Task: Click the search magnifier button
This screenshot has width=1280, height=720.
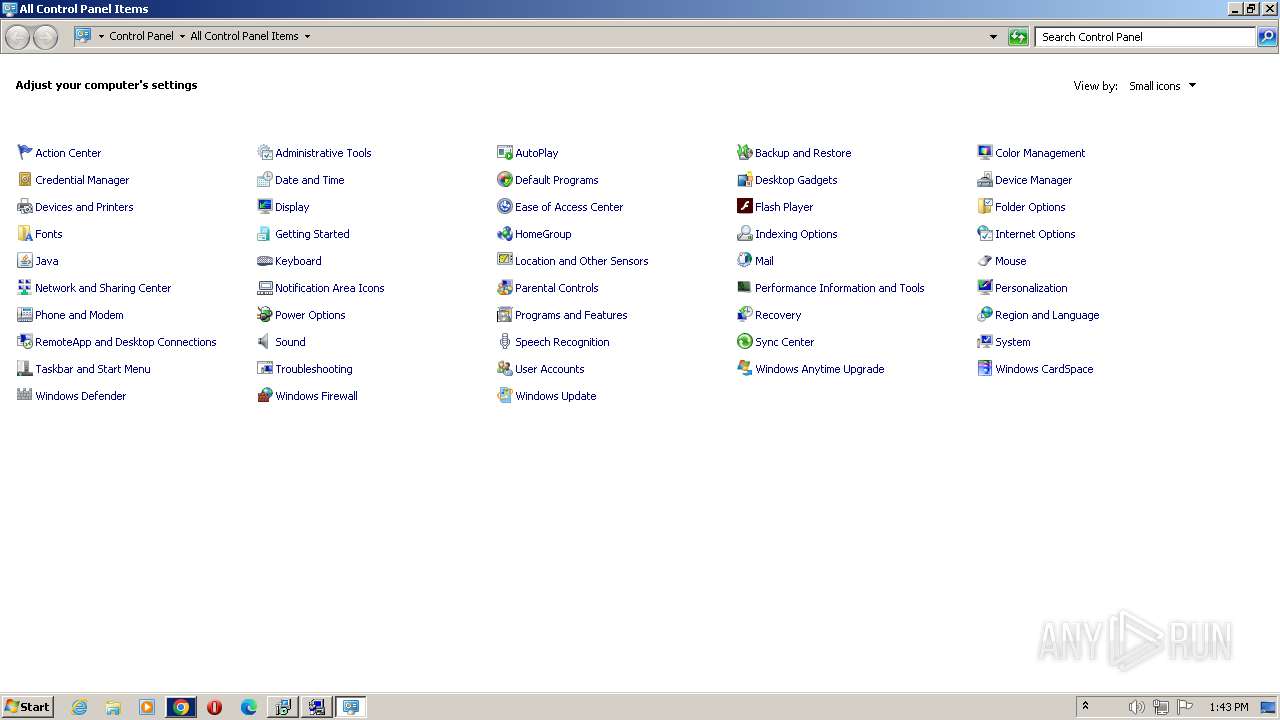Action: pyautogui.click(x=1267, y=37)
